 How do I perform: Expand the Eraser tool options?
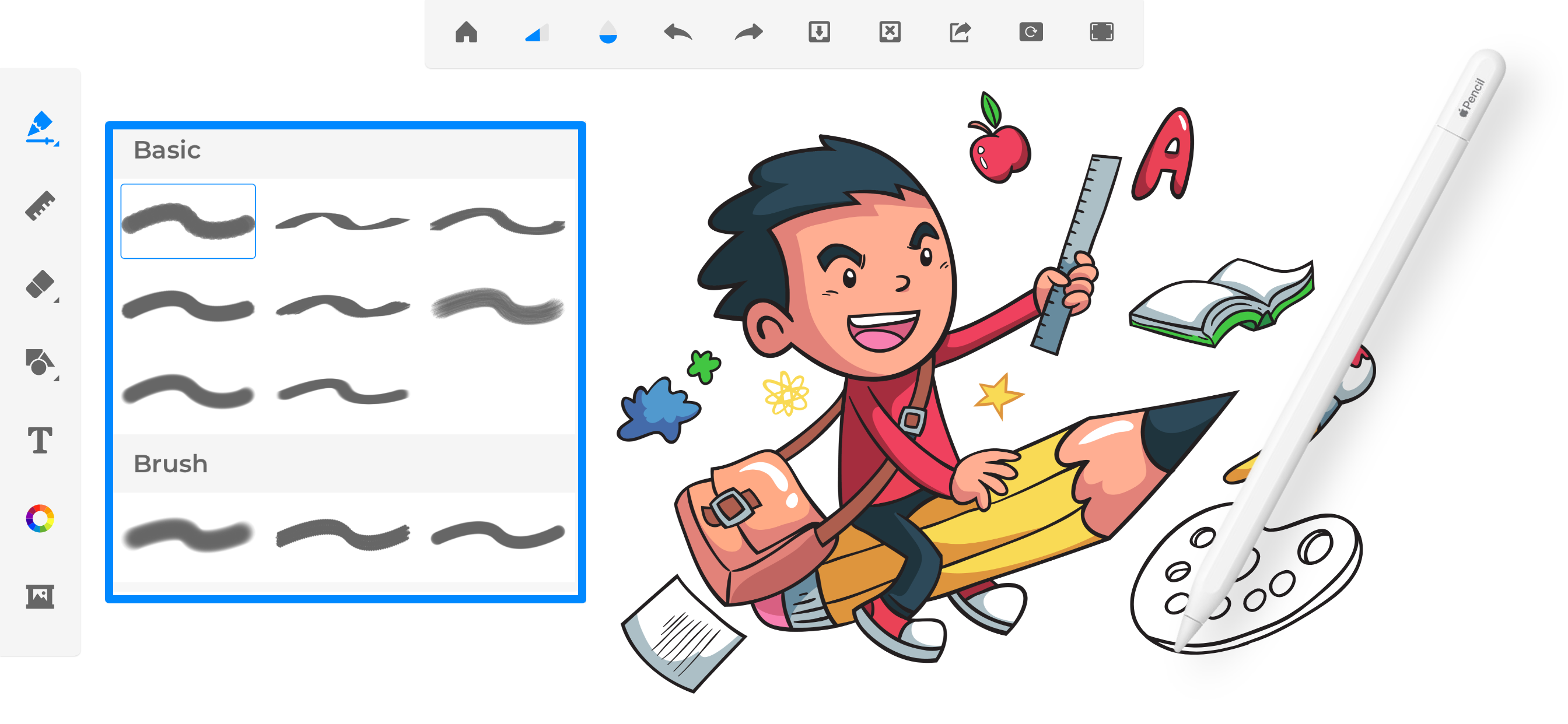pyautogui.click(x=41, y=284)
